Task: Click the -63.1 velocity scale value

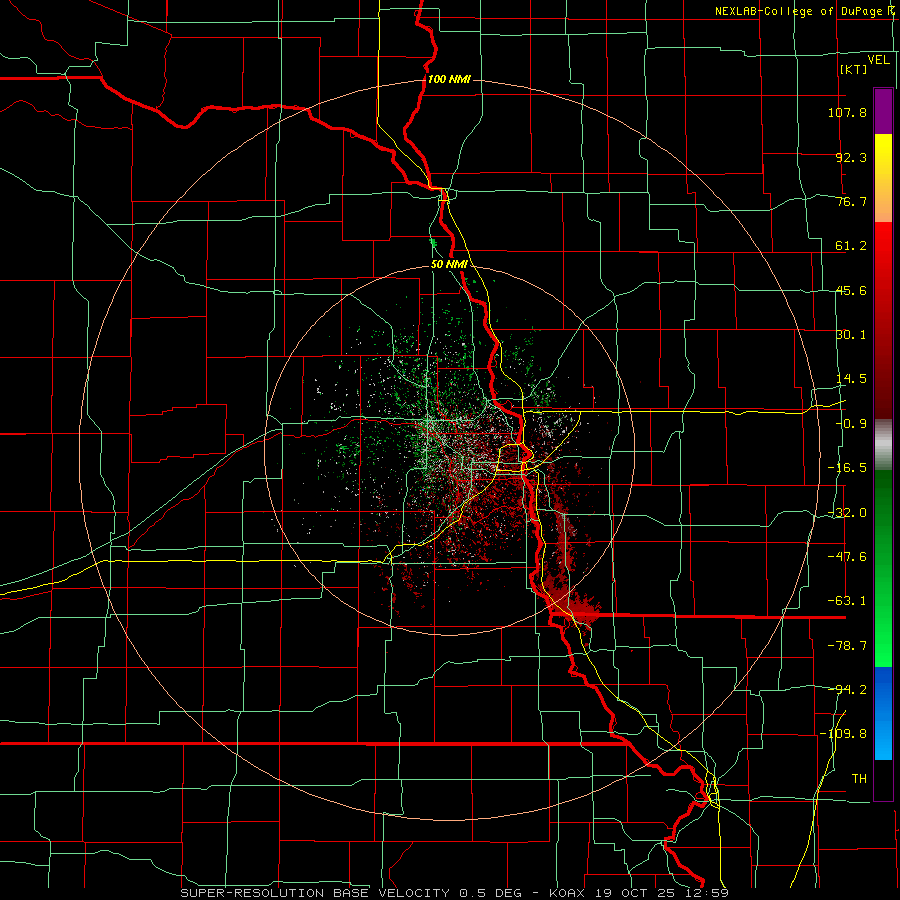Action: (847, 601)
